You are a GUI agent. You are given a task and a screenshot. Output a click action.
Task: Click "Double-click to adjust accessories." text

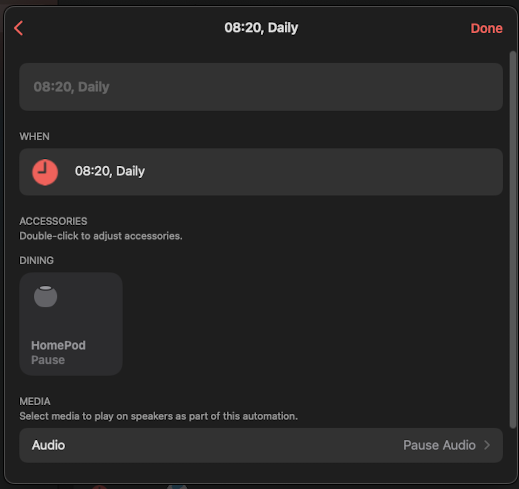(101, 236)
